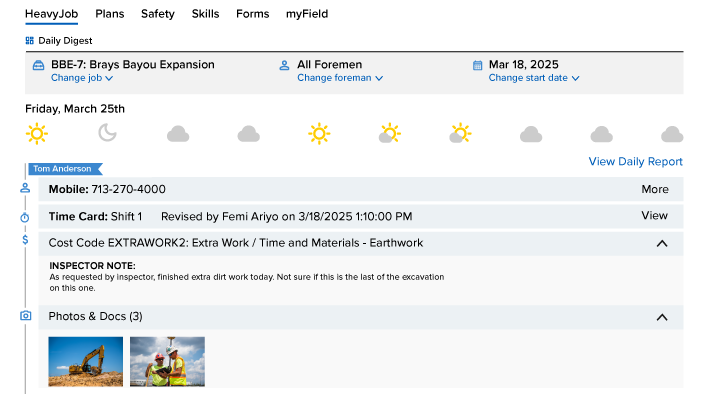This screenshot has width=709, height=394.
Task: Open the HeavyJob tab
Action: point(52,14)
